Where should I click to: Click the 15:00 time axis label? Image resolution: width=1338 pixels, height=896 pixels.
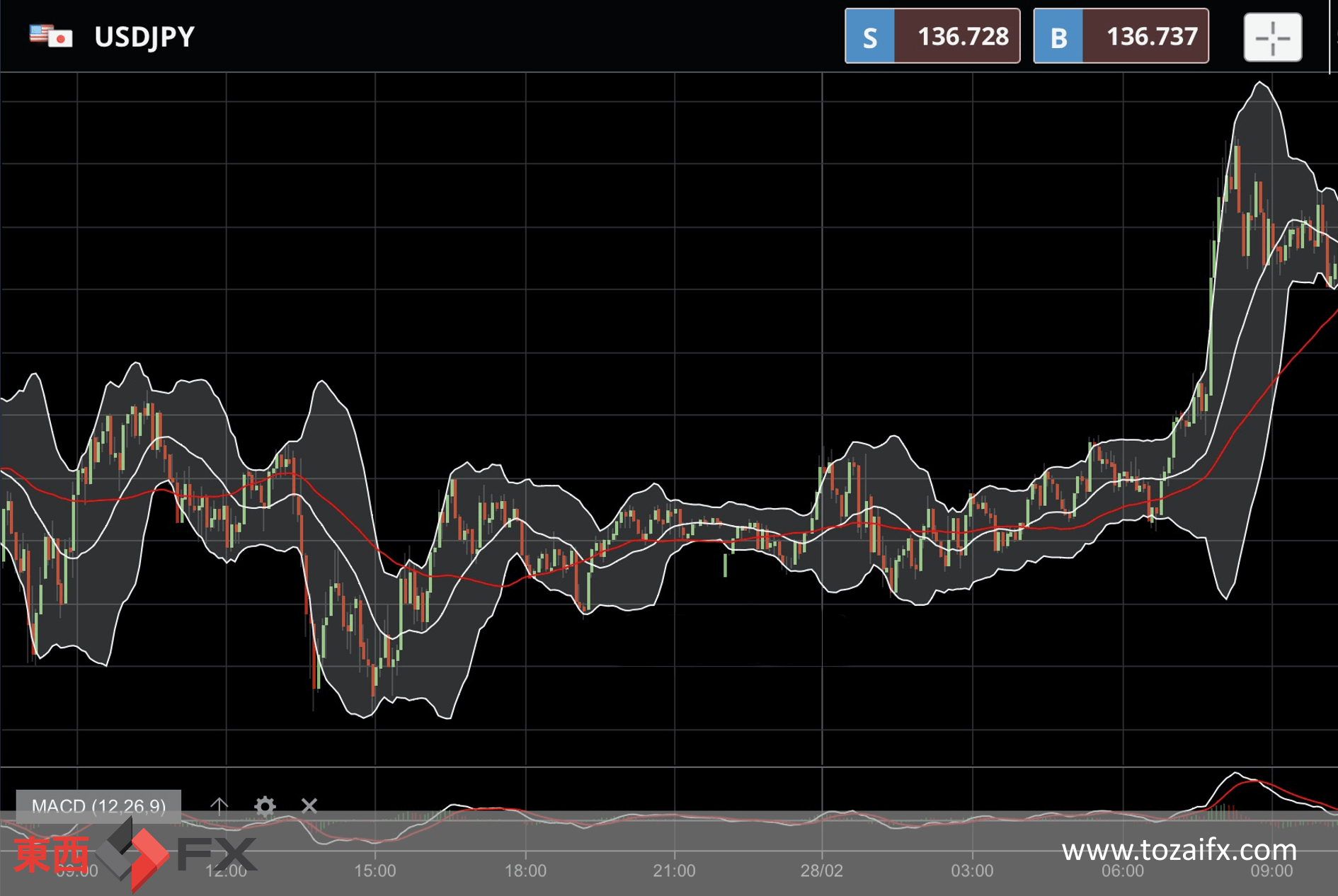pyautogui.click(x=375, y=871)
